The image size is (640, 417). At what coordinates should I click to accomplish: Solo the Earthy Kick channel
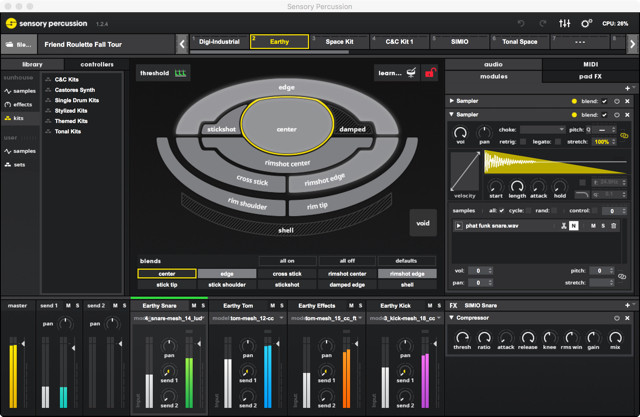439,306
